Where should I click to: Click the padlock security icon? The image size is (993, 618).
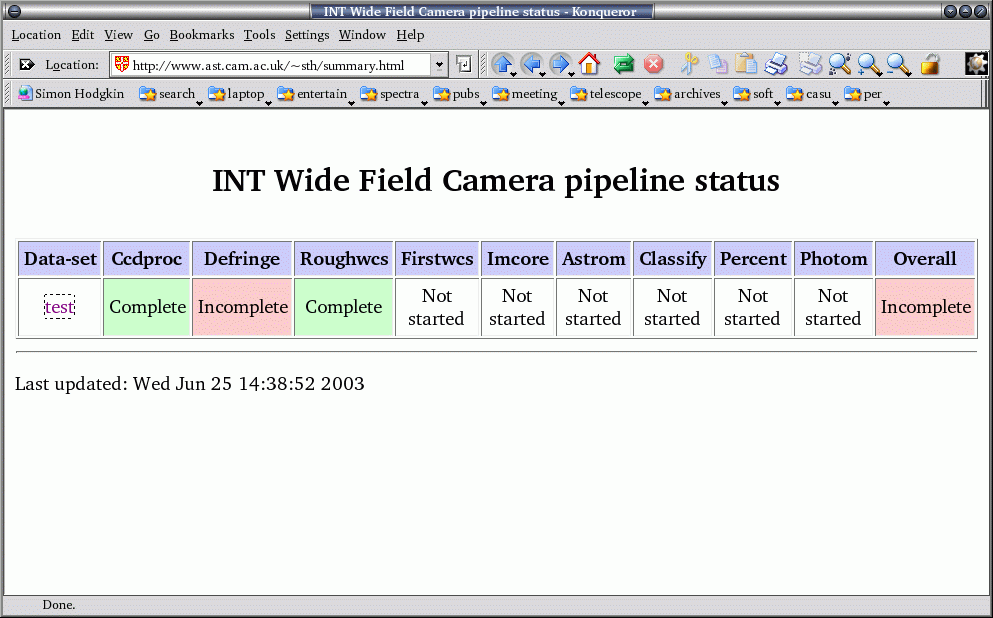click(930, 65)
